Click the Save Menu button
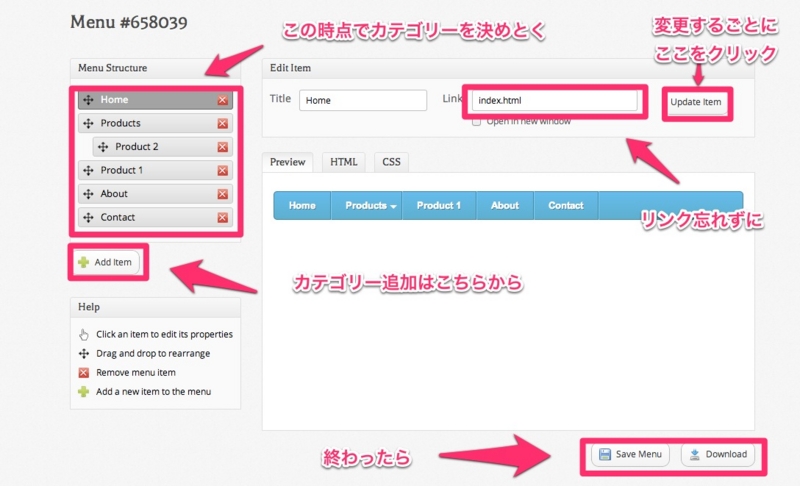The image size is (800, 486). [630, 454]
